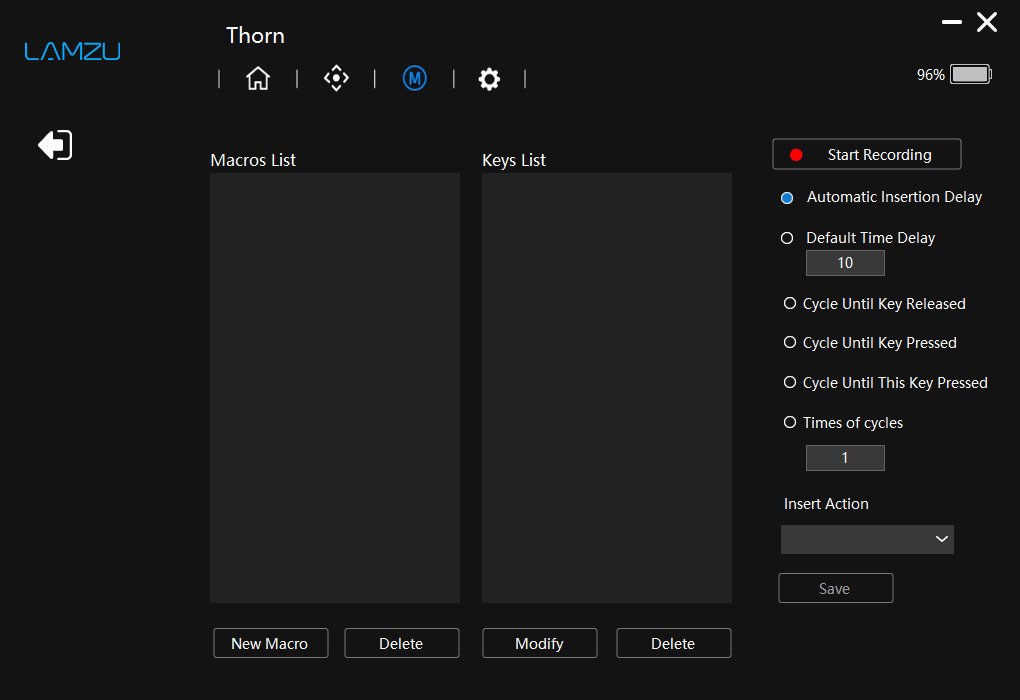The height and width of the screenshot is (700, 1020).
Task: Expand the Insert Action dropdown
Action: [x=867, y=539]
